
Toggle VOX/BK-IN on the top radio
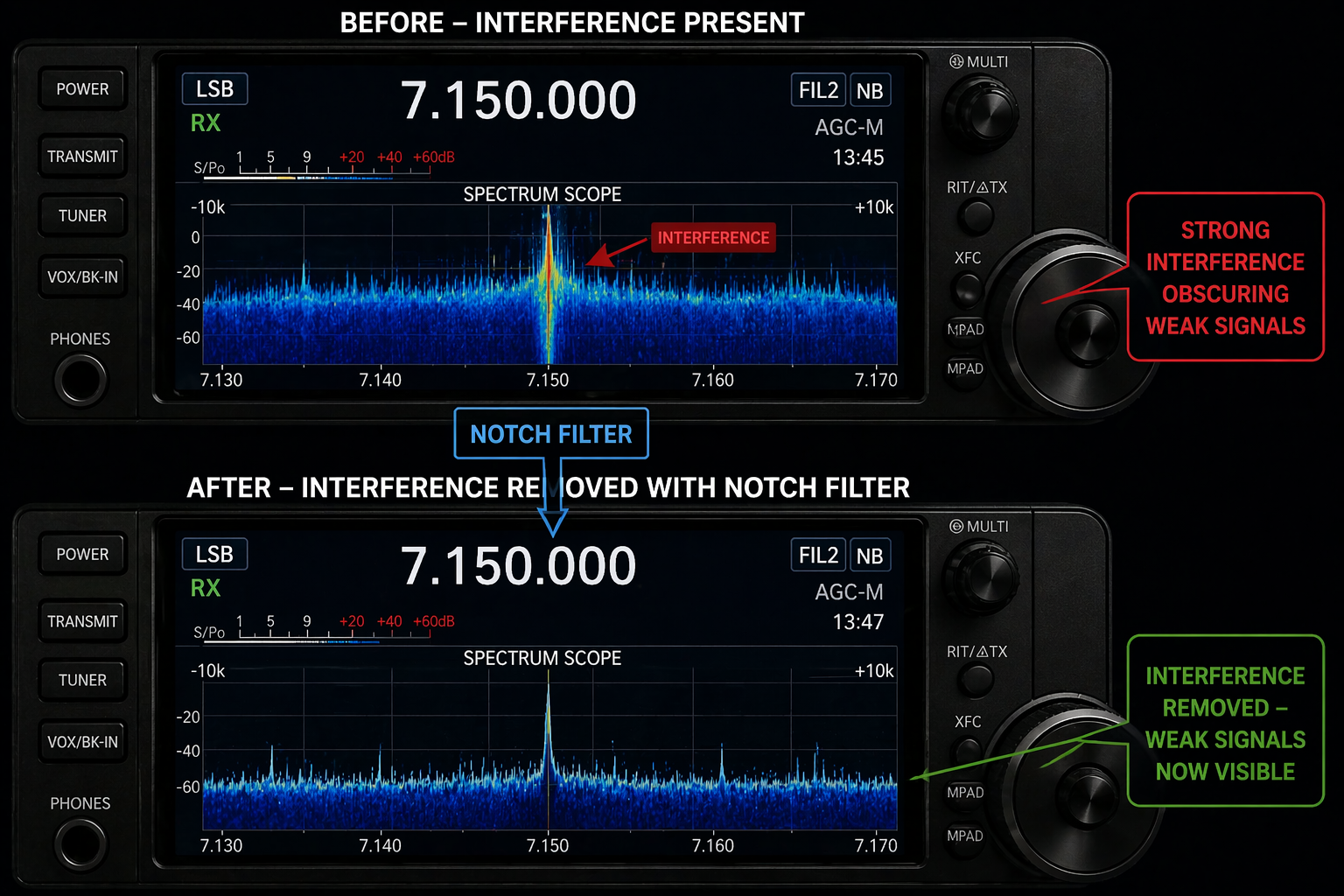pos(82,277)
